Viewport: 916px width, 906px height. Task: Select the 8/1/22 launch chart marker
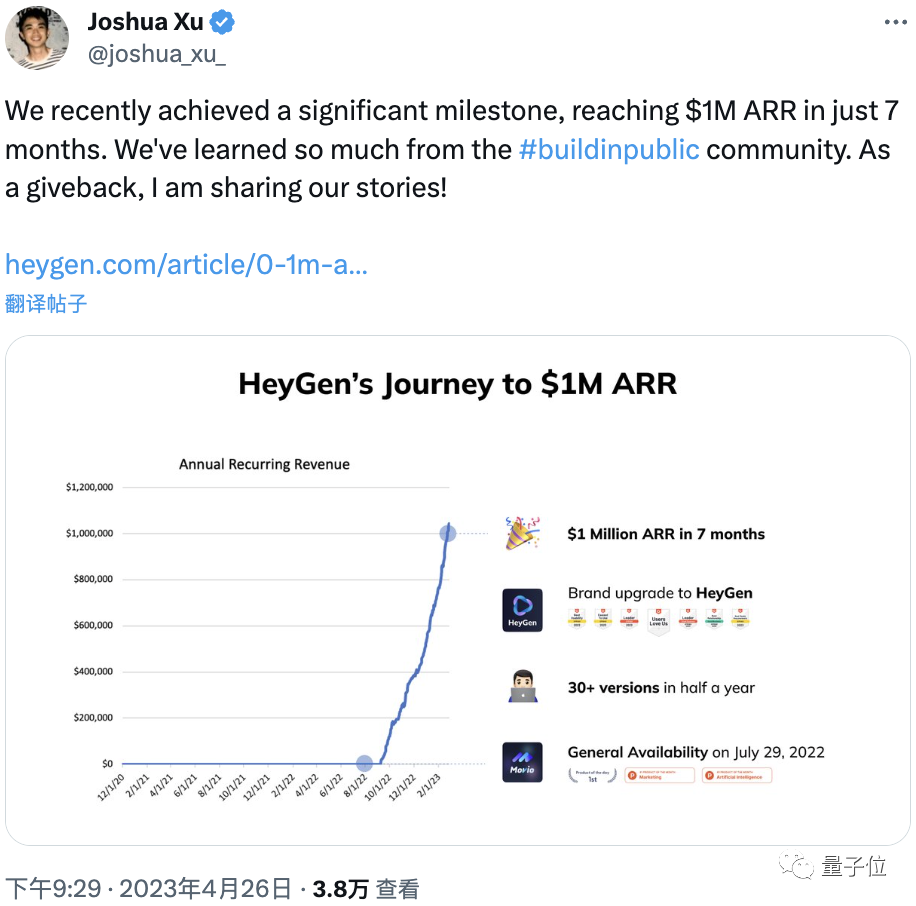pos(364,763)
